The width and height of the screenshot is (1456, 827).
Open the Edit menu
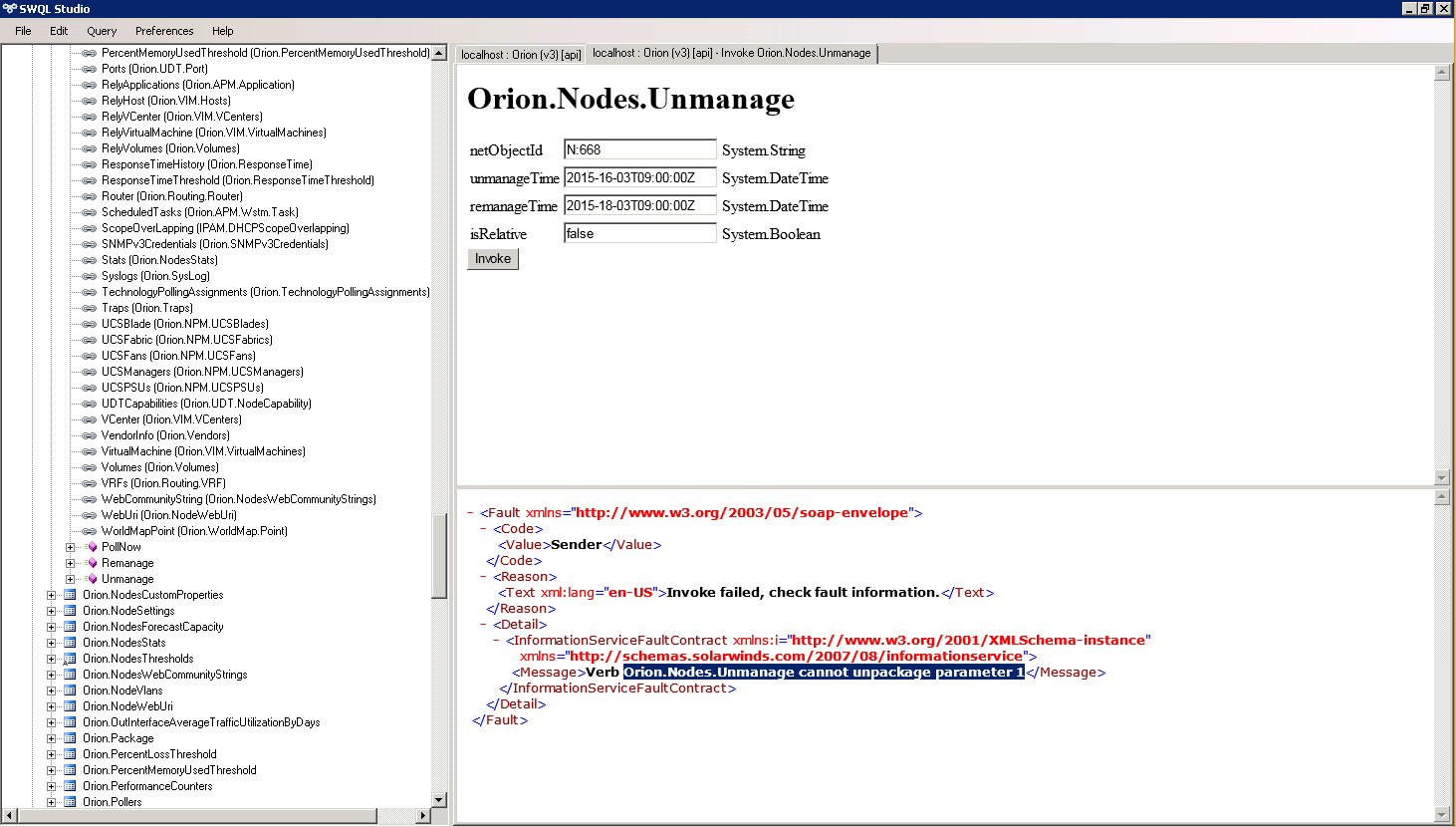point(59,31)
